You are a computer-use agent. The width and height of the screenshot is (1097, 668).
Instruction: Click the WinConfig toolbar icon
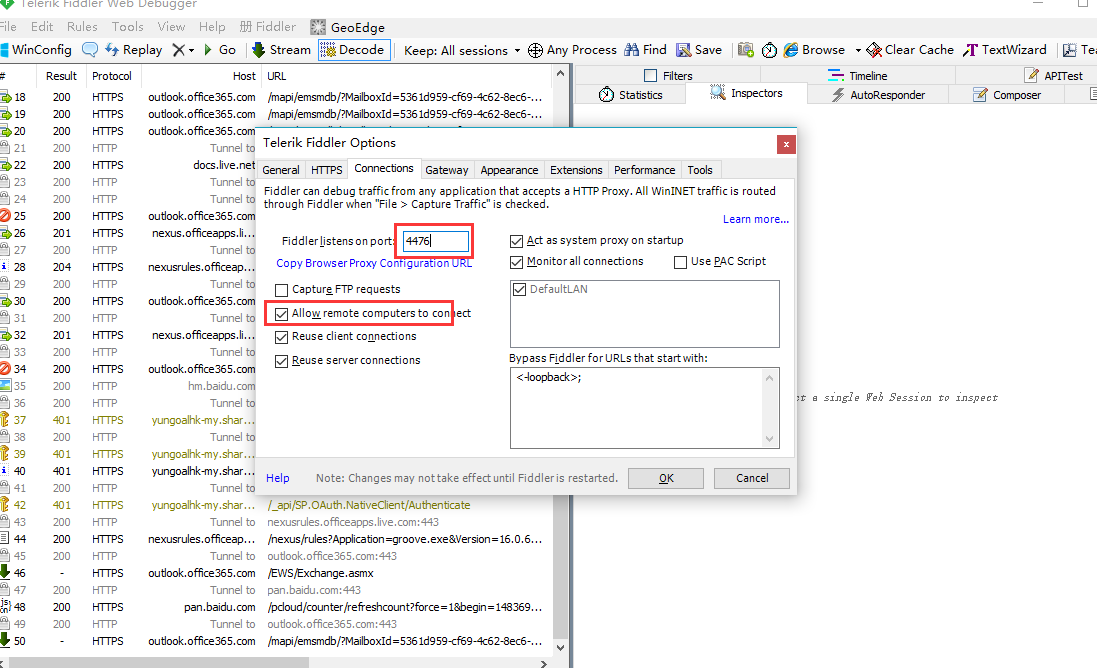coord(5,50)
